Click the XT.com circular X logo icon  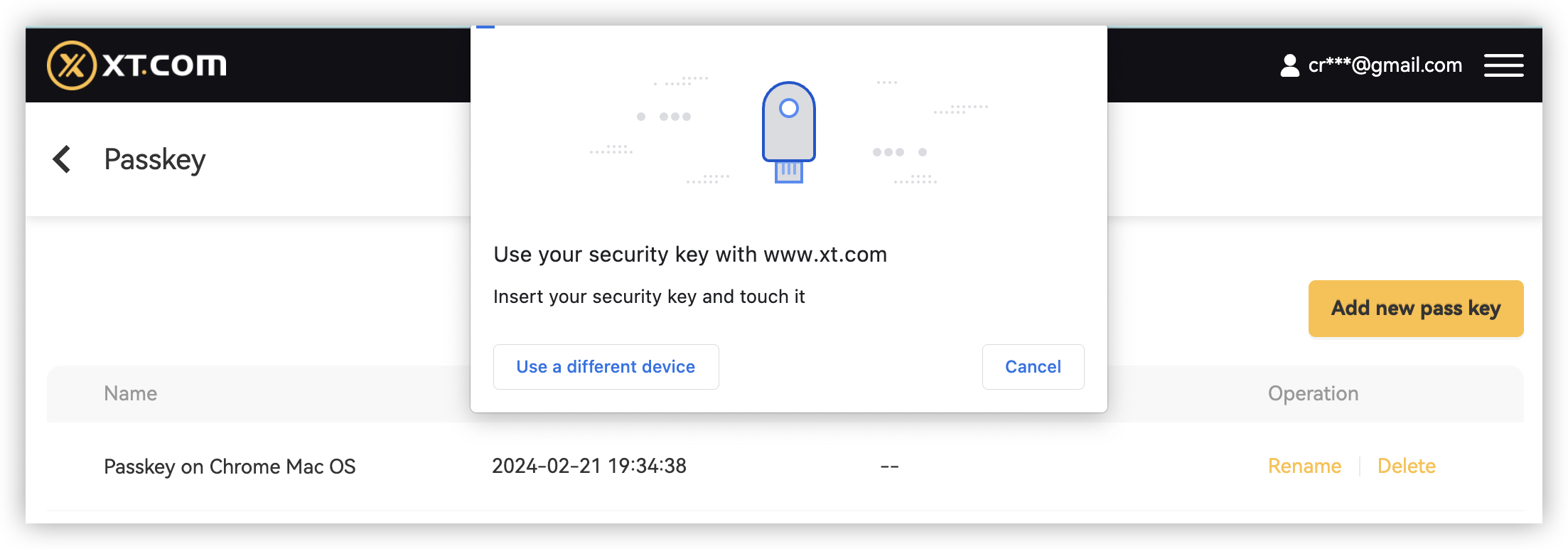[71, 65]
